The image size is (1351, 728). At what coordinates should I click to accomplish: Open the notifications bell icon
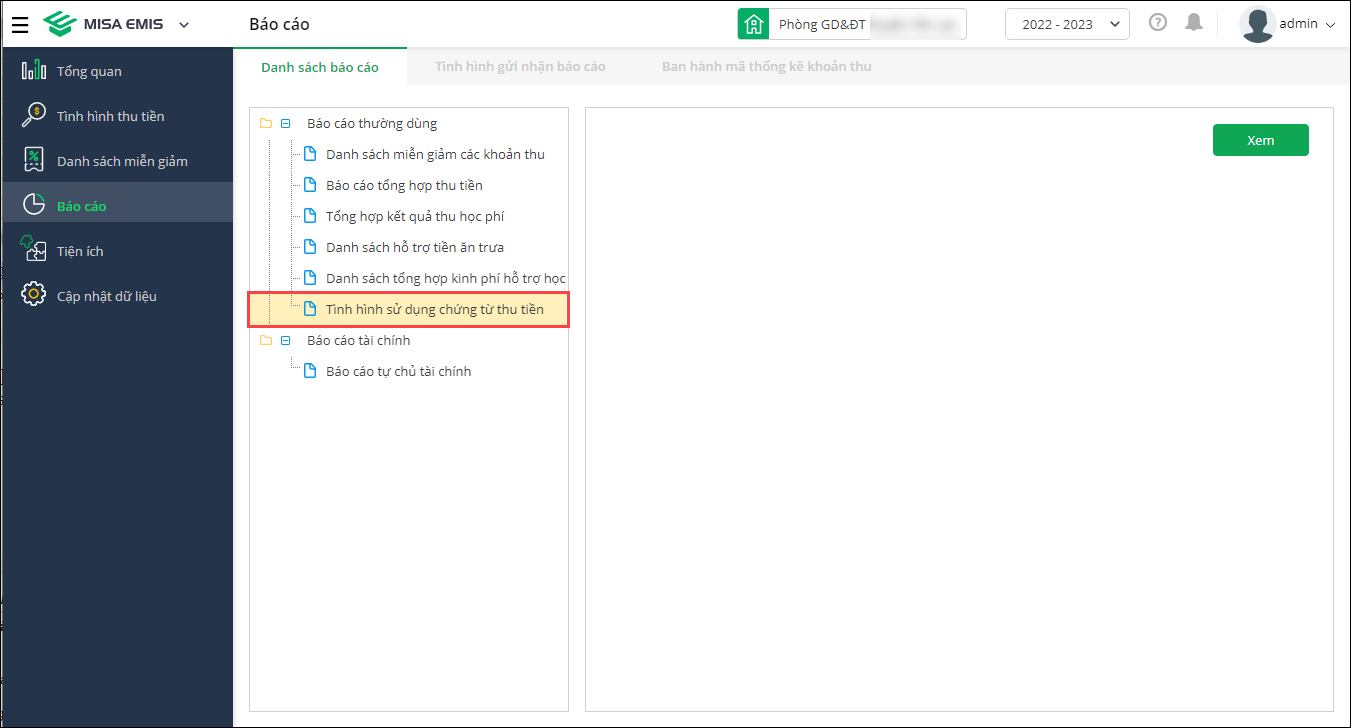(x=1193, y=22)
